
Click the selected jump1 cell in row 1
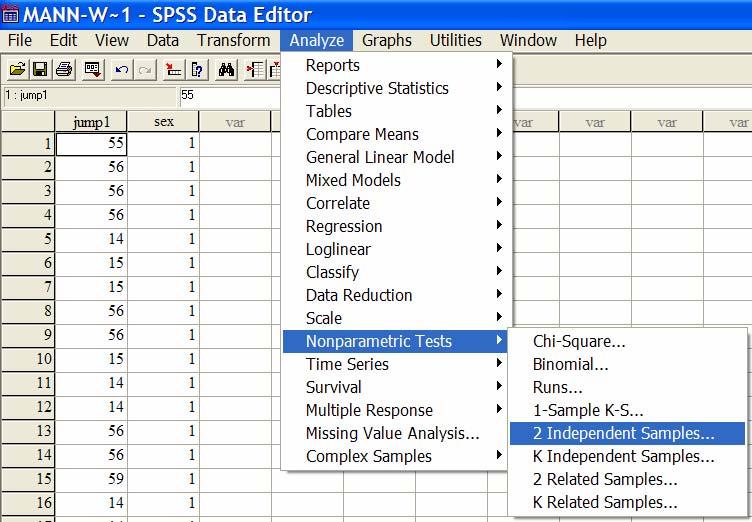[91, 144]
